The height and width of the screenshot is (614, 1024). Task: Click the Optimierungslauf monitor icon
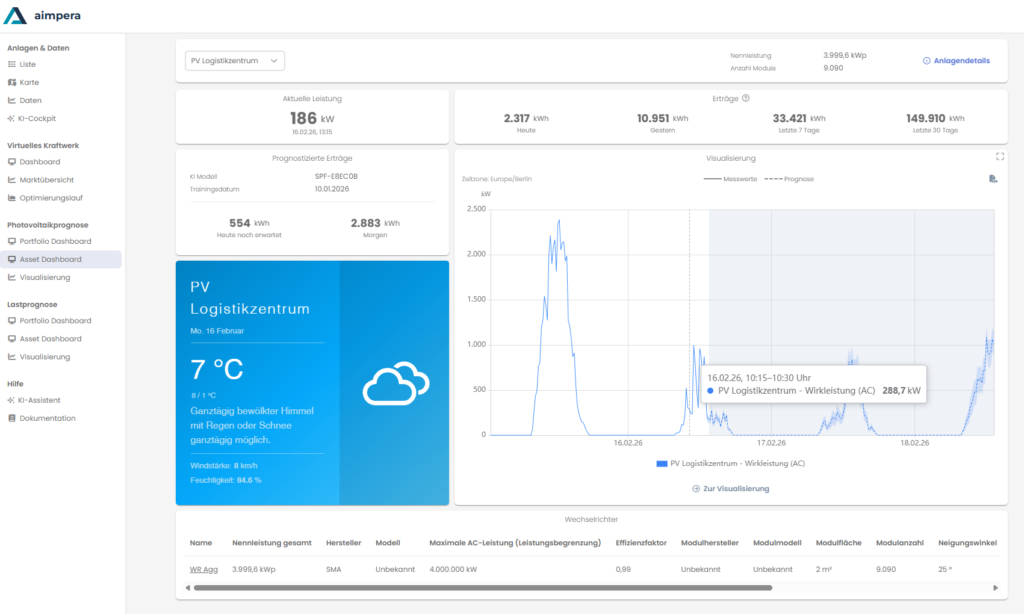[12, 198]
